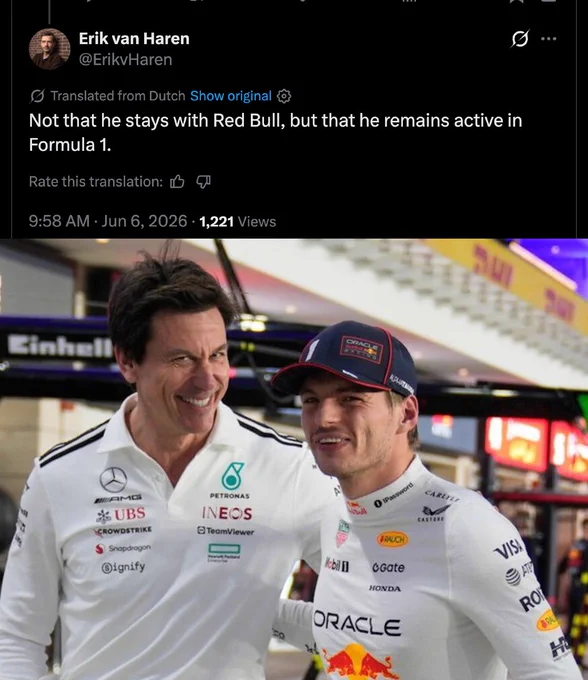Image resolution: width=588 pixels, height=680 pixels.
Task: Open the Erik van Haren display name
Action: [134, 39]
